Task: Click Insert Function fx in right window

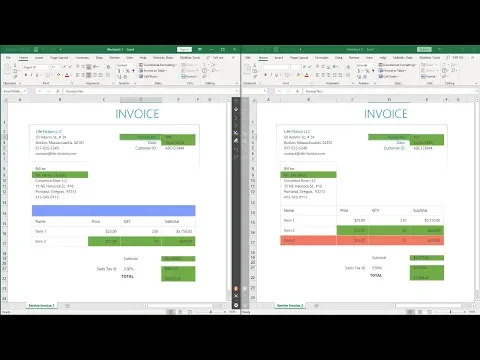Action: pos(297,91)
